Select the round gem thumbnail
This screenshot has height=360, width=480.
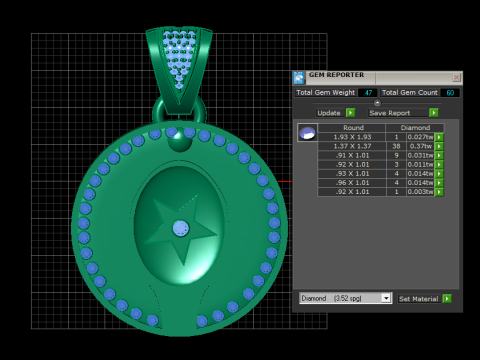pyautogui.click(x=307, y=133)
